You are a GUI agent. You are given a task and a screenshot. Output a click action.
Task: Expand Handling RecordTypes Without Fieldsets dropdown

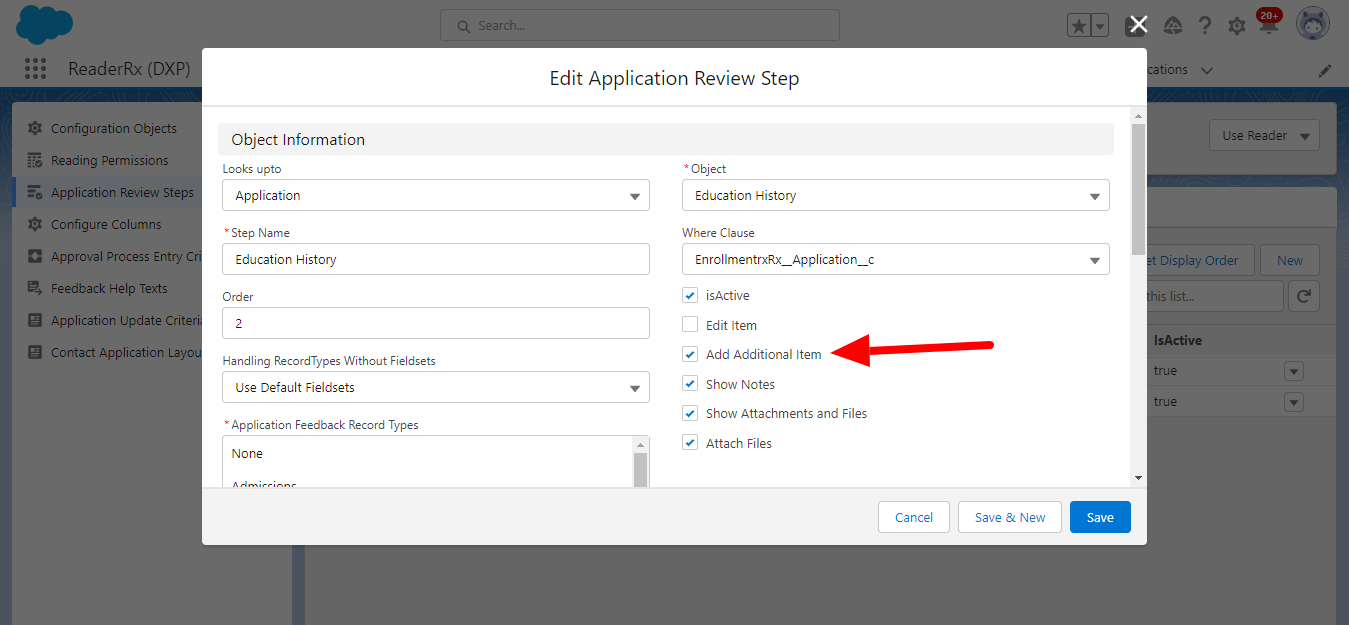coord(435,388)
